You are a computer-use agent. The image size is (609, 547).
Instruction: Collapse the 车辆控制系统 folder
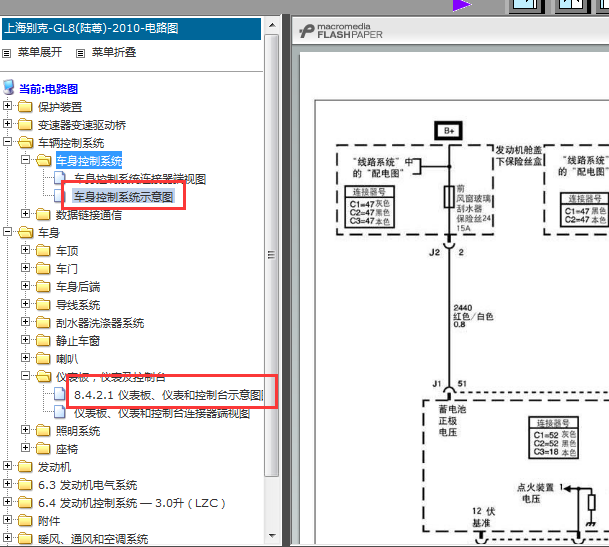tap(7, 141)
